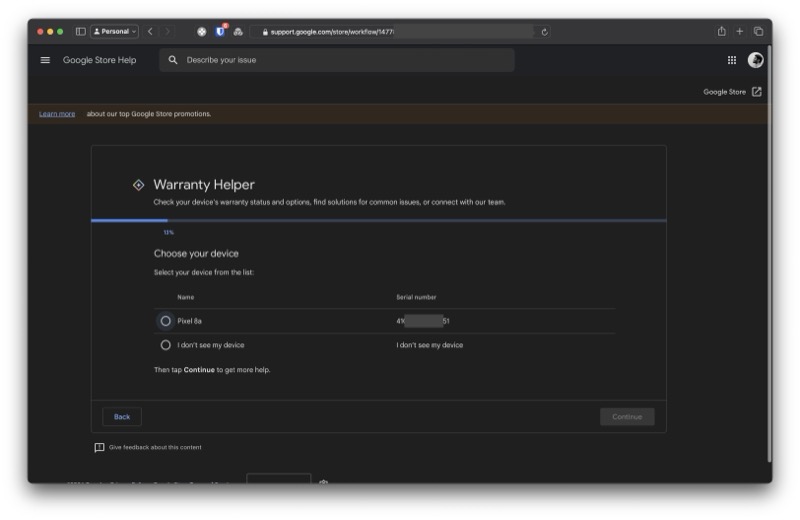Click the Name column header

[x=186, y=297]
